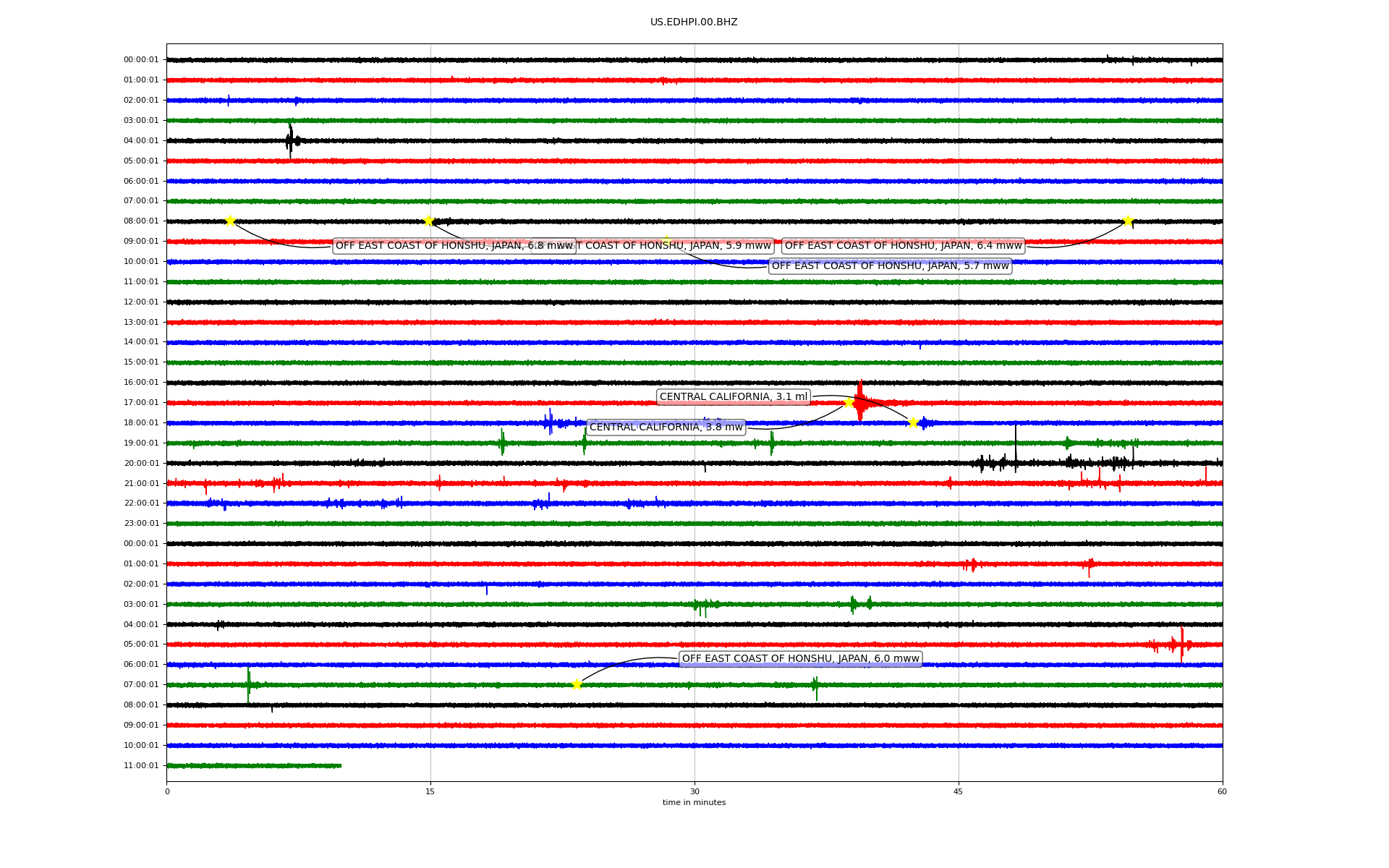Click the star on the 18:00:01 blue trace
Image resolution: width=1389 pixels, height=868 pixels.
912,422
